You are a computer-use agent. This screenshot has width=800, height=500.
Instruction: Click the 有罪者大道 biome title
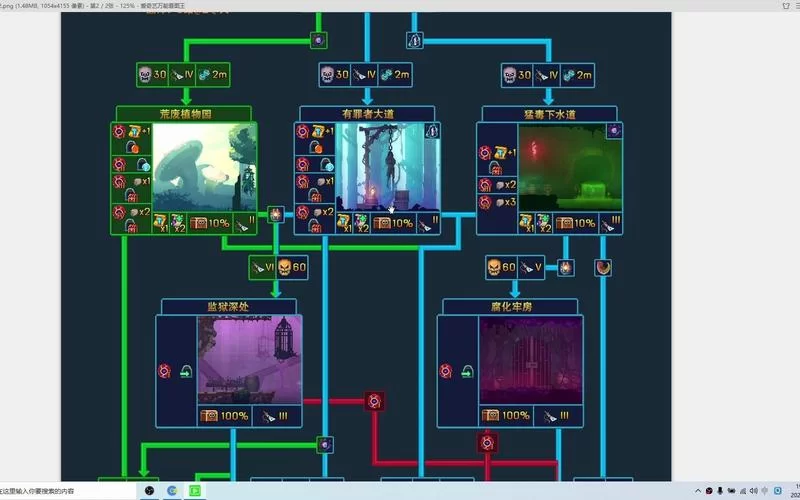(367, 114)
